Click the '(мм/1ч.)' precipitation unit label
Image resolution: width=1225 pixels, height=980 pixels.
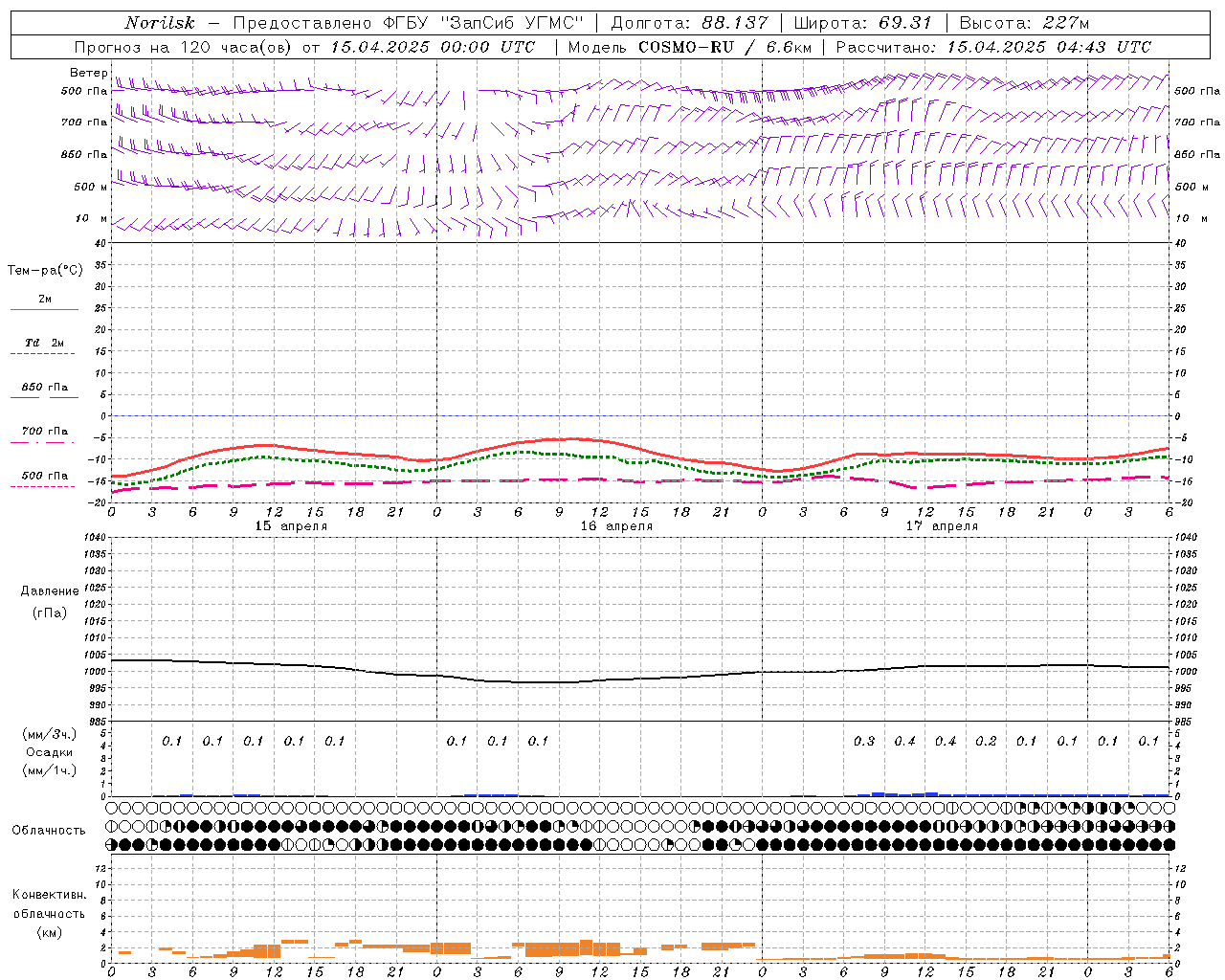coord(49,770)
